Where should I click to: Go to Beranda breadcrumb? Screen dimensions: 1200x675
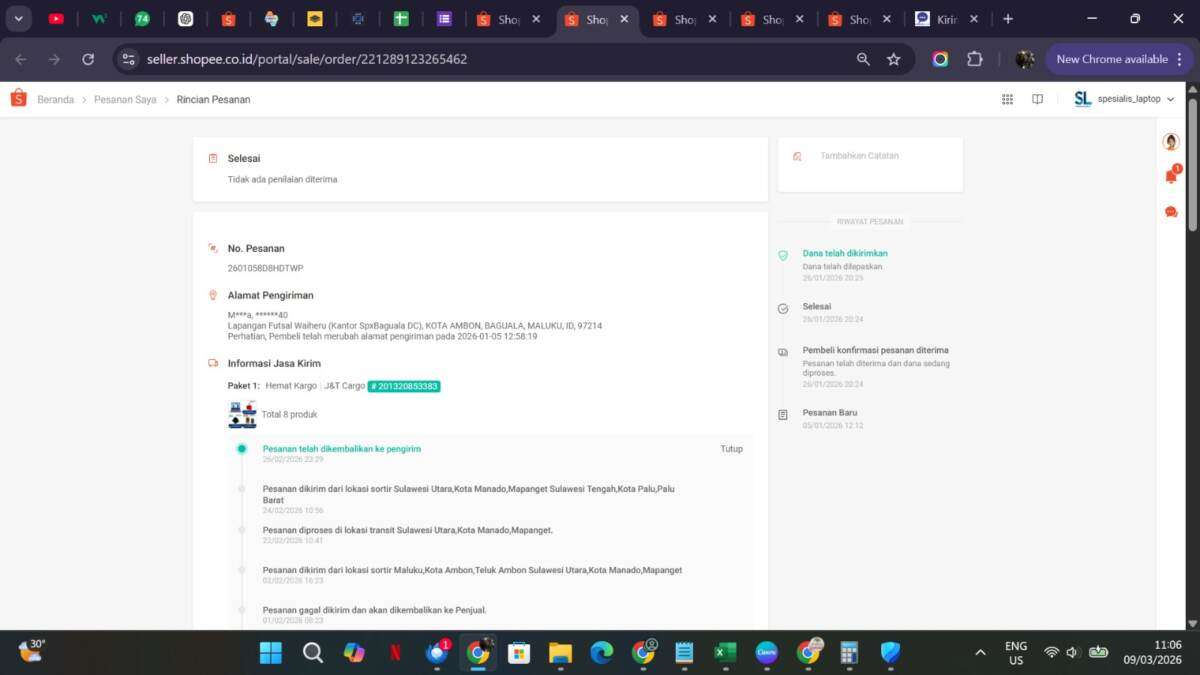coord(55,100)
